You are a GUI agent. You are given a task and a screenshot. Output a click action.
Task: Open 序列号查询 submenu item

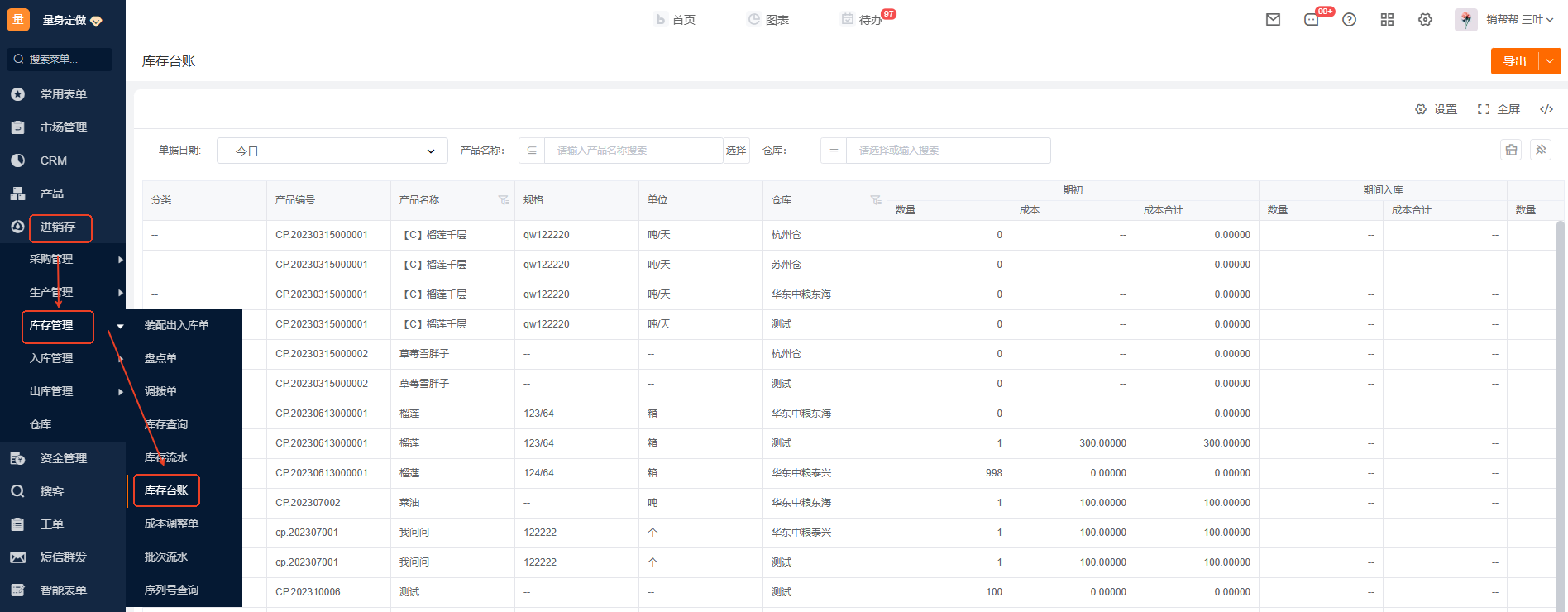pos(171,590)
